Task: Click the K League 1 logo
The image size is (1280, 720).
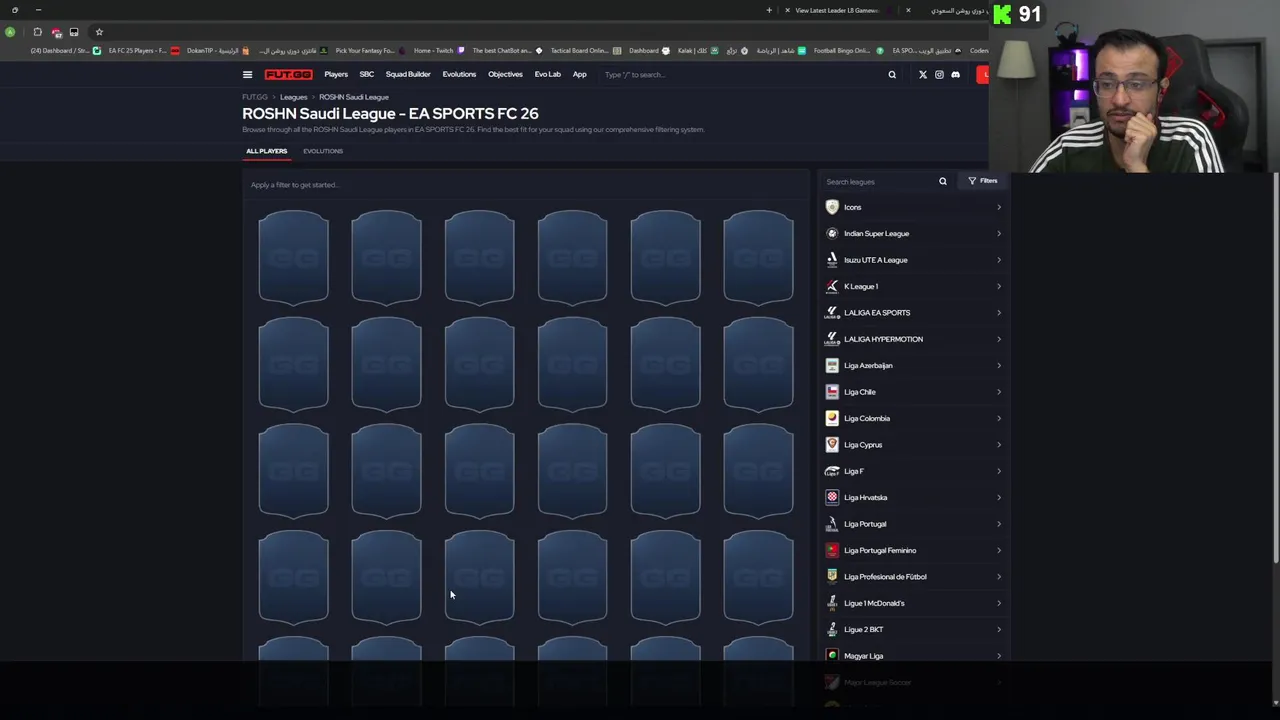Action: [x=832, y=286]
